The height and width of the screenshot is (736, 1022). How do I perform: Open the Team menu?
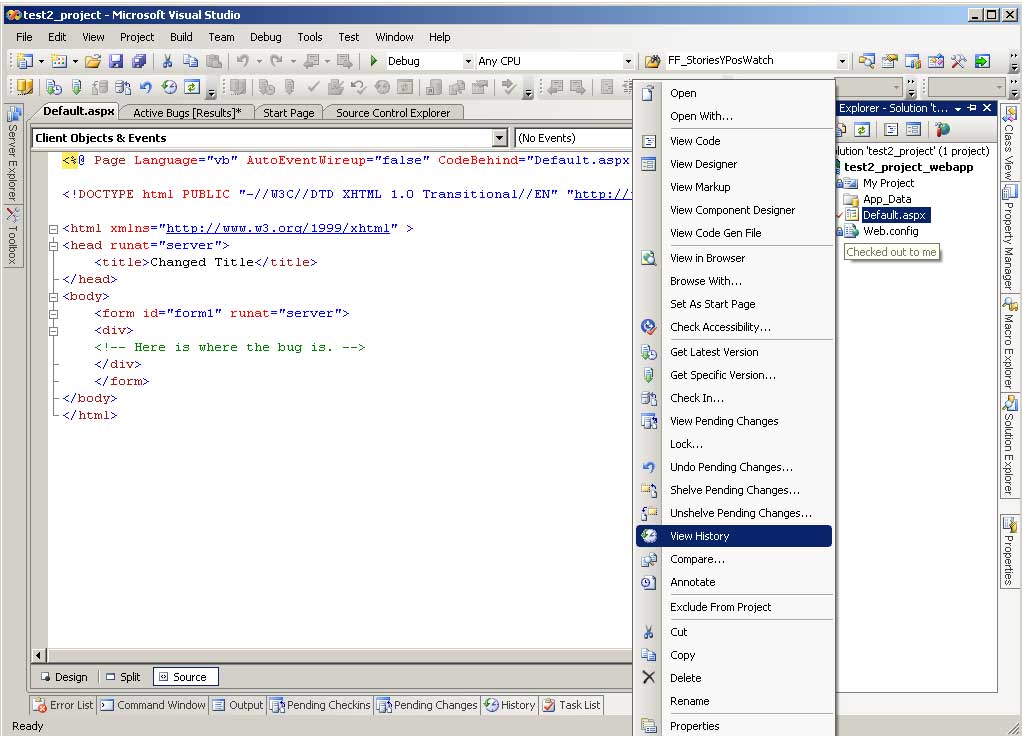pyautogui.click(x=221, y=37)
